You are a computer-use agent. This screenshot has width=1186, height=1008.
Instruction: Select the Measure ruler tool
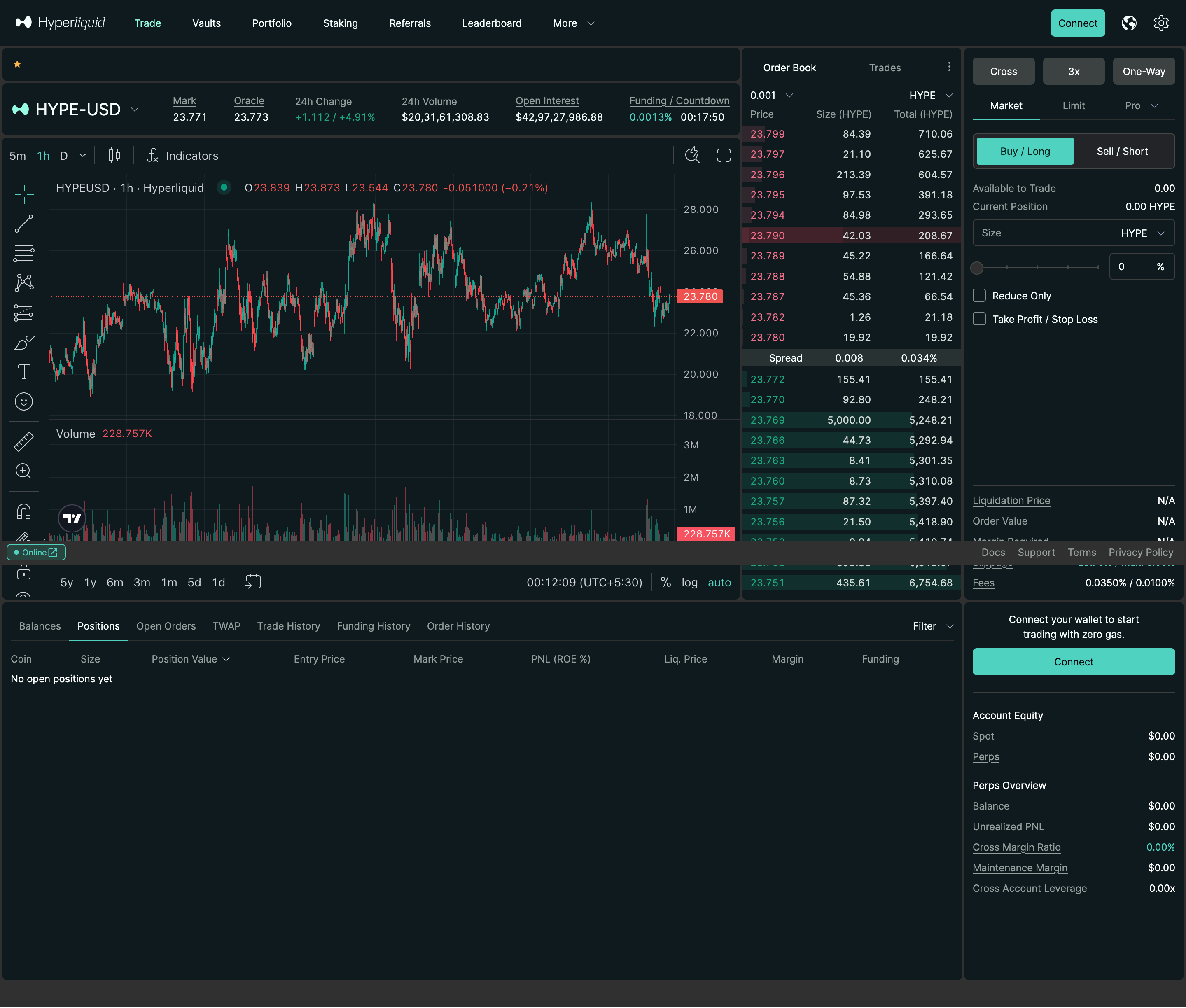[x=23, y=441]
